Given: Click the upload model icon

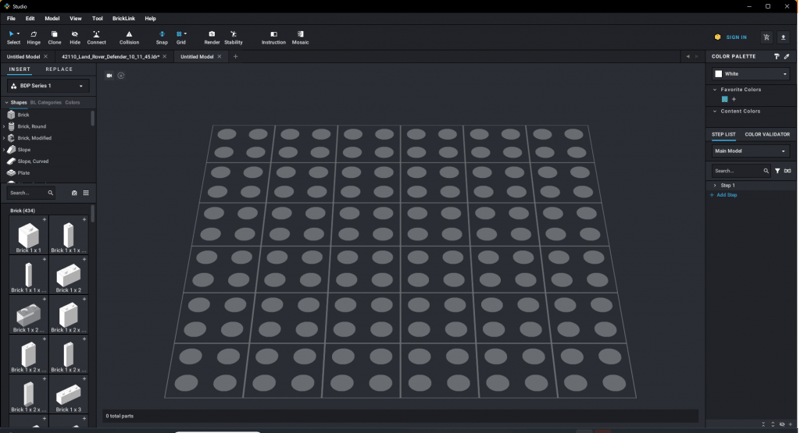Looking at the screenshot, I should (783, 37).
